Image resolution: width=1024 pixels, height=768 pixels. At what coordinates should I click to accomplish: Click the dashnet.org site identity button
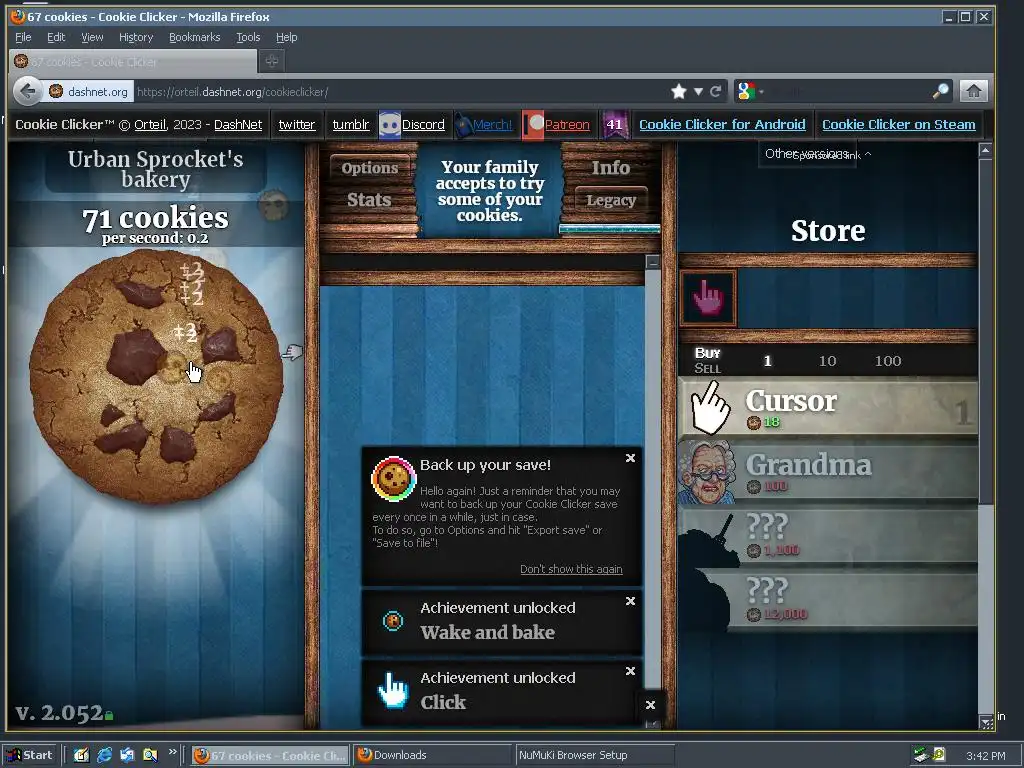(x=89, y=91)
